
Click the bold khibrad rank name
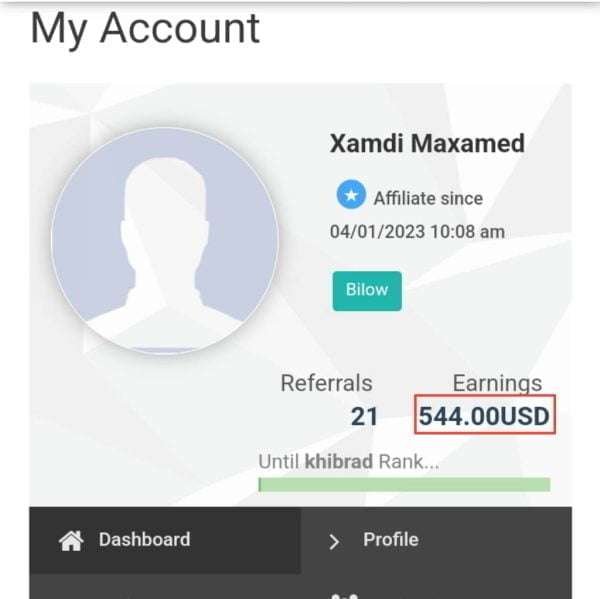tap(339, 461)
